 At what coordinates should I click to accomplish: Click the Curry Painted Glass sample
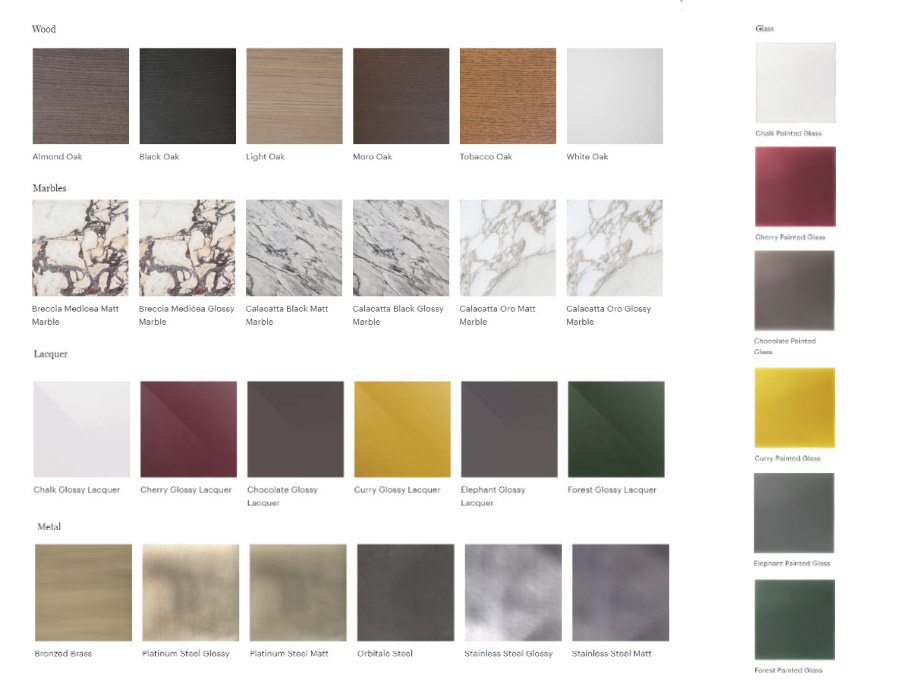(795, 408)
